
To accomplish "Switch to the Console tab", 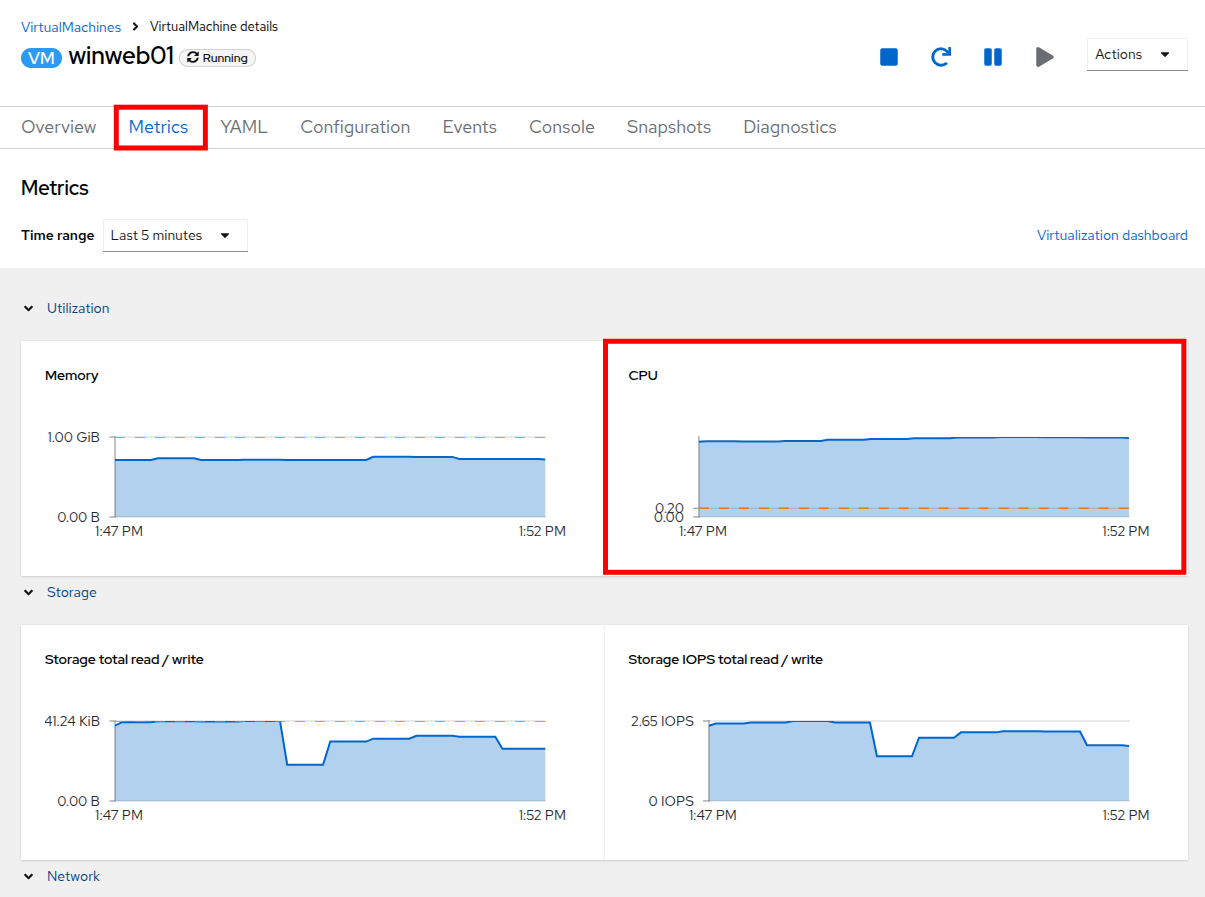I will click(x=561, y=127).
